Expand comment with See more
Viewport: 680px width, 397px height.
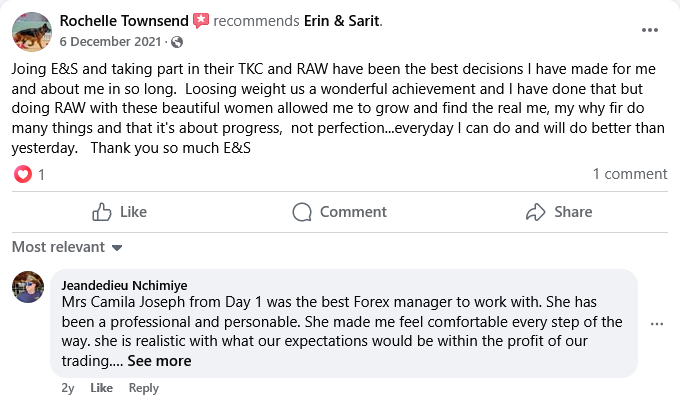tap(159, 361)
